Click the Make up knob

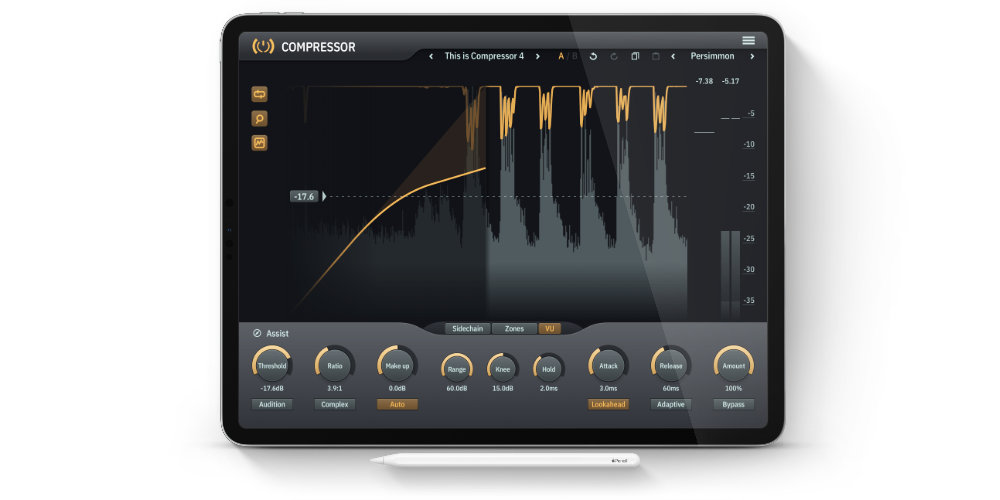(x=397, y=365)
